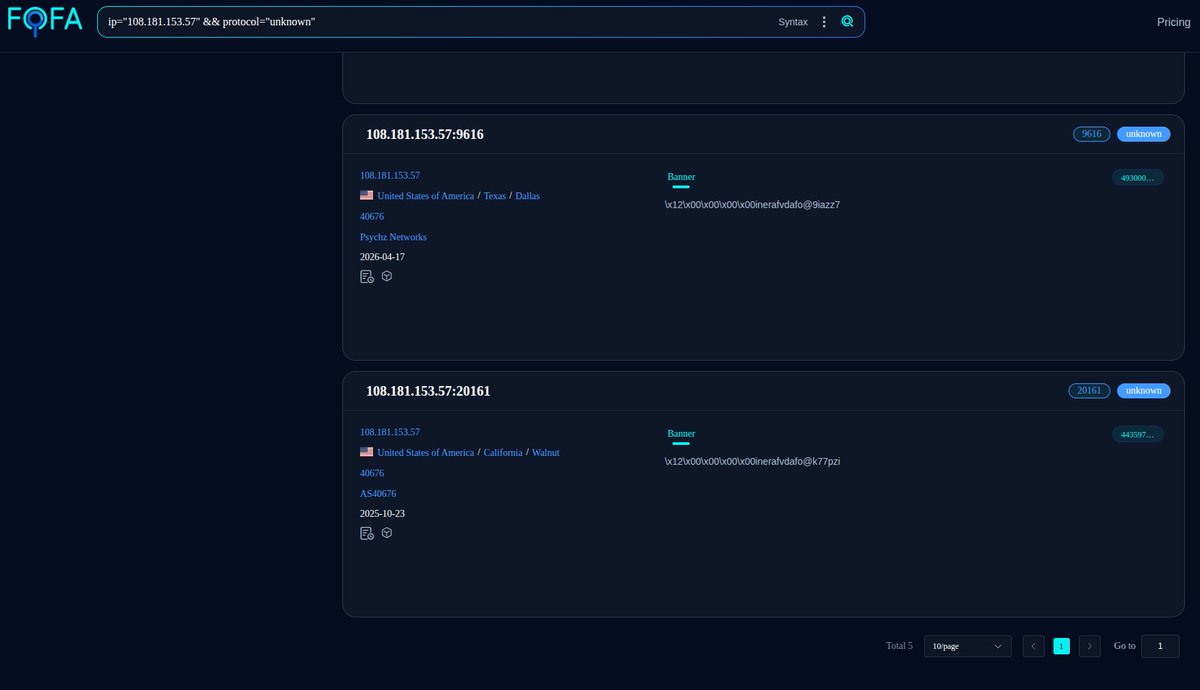Click the 20161 port badge
Image resolution: width=1200 pixels, height=690 pixels.
click(x=1089, y=391)
